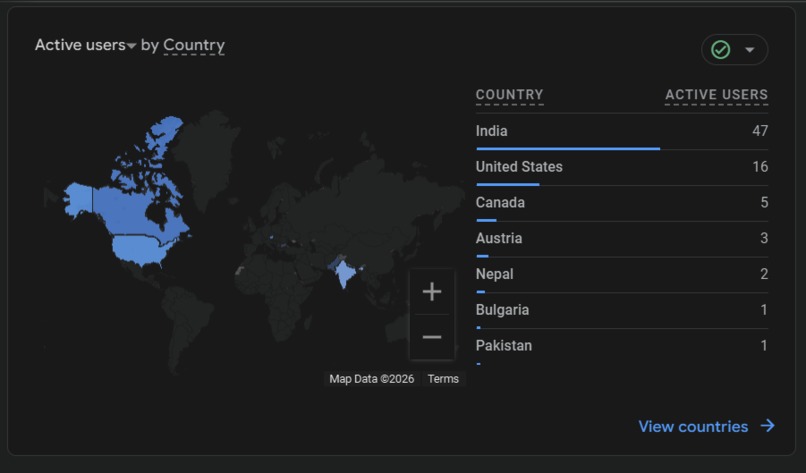806x473 pixels.
Task: Click the arrow next to View countries
Action: pyautogui.click(x=767, y=426)
